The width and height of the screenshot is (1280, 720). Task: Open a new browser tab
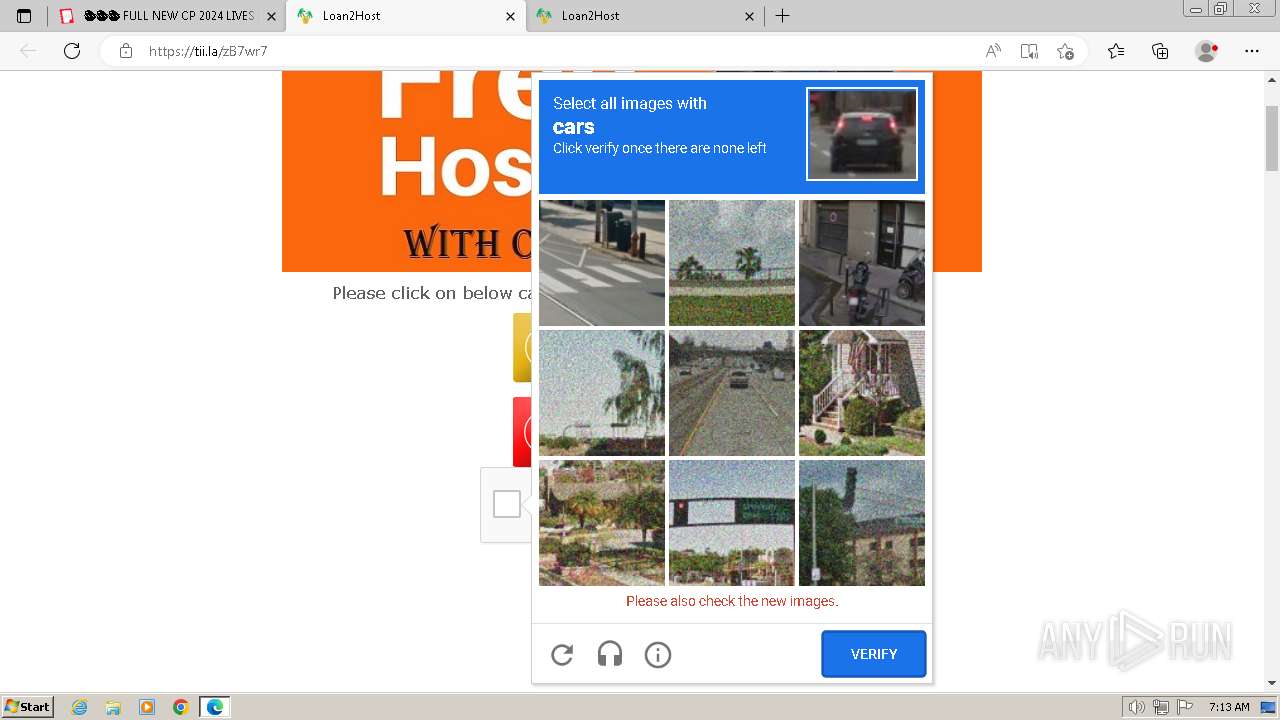click(783, 16)
